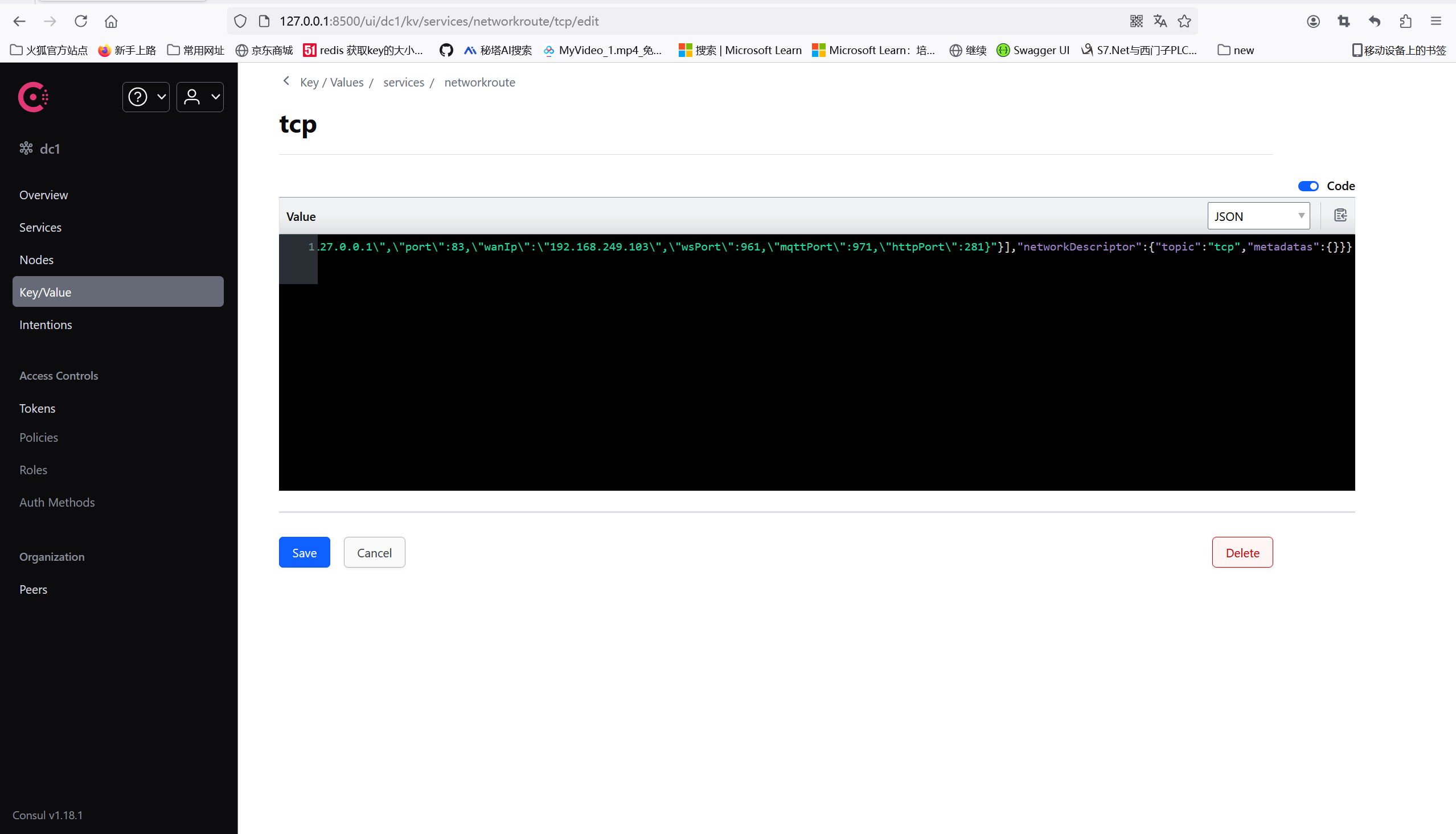
Task: Click the back arrow breadcrumb icon
Action: [288, 82]
